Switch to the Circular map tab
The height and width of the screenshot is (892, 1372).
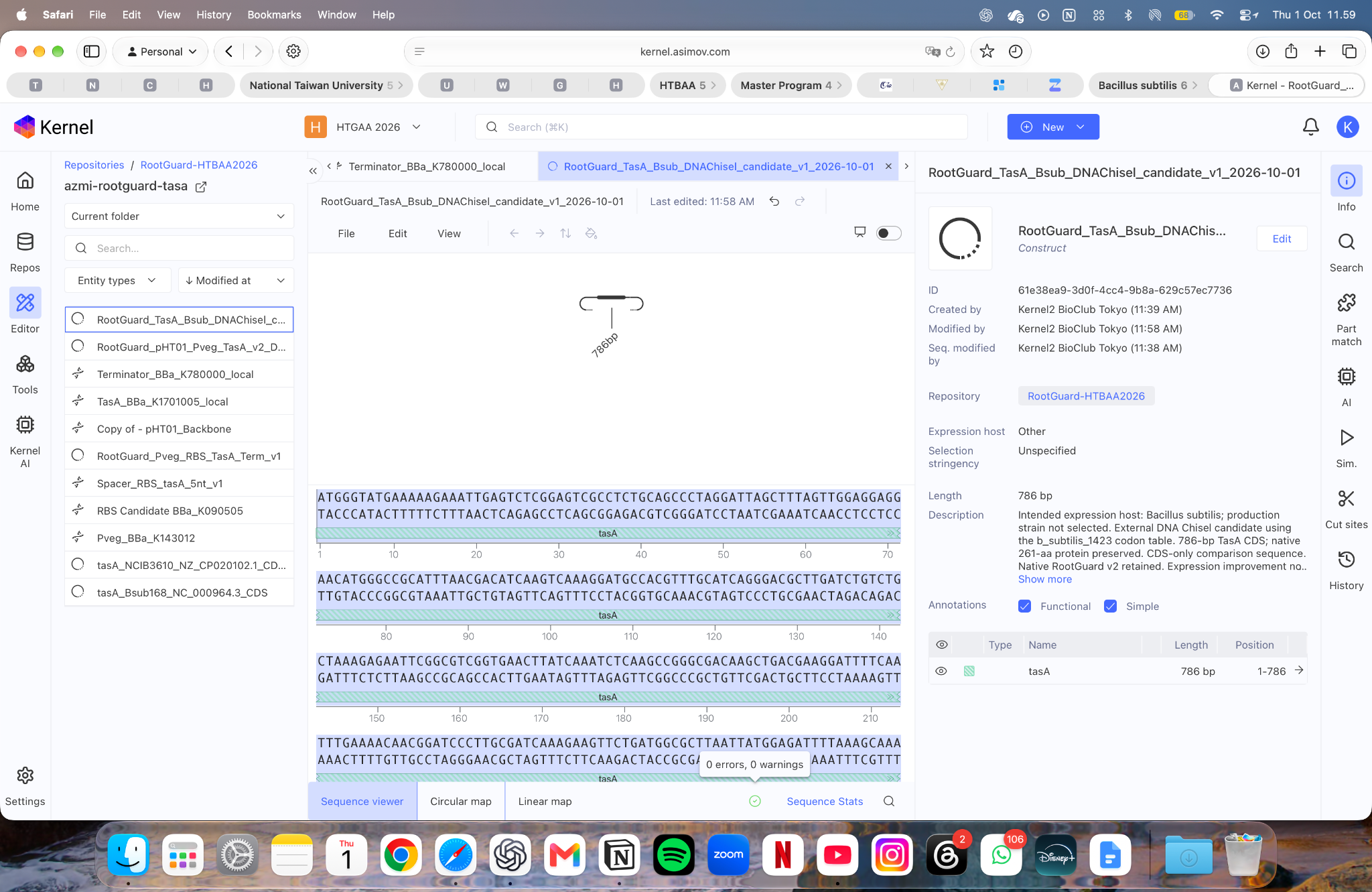tap(461, 801)
